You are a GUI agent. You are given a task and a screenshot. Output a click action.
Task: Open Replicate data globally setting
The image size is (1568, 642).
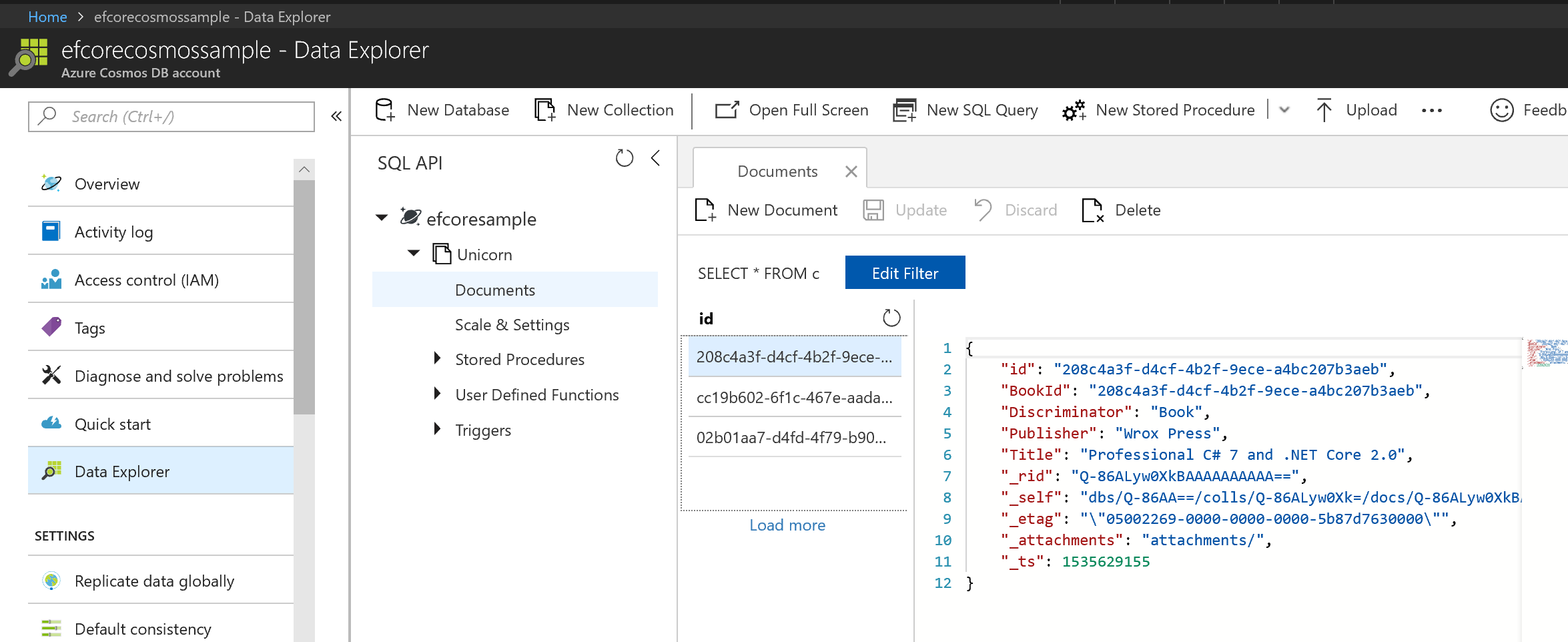click(161, 581)
